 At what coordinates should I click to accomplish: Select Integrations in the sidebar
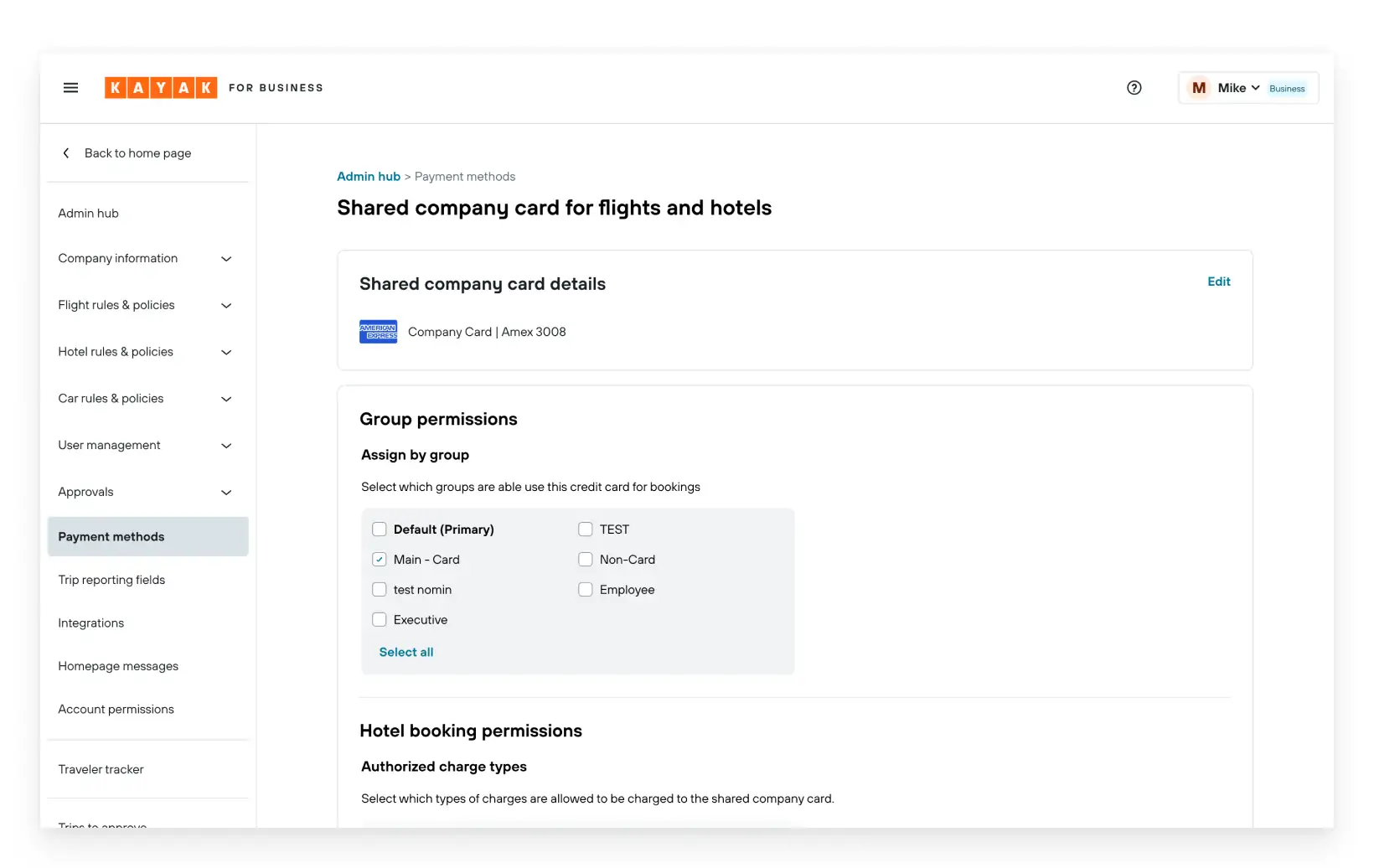90,623
